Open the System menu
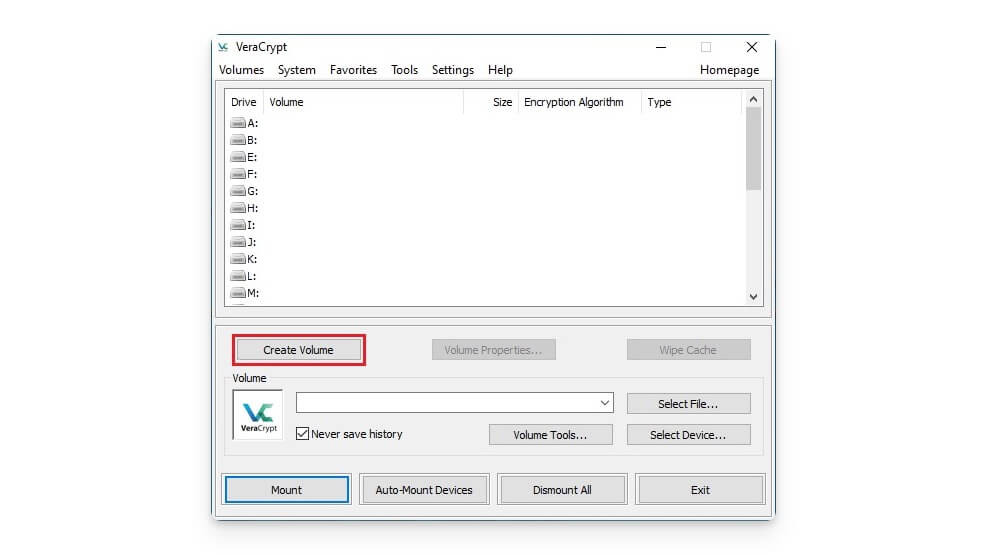987x555 pixels. (296, 70)
